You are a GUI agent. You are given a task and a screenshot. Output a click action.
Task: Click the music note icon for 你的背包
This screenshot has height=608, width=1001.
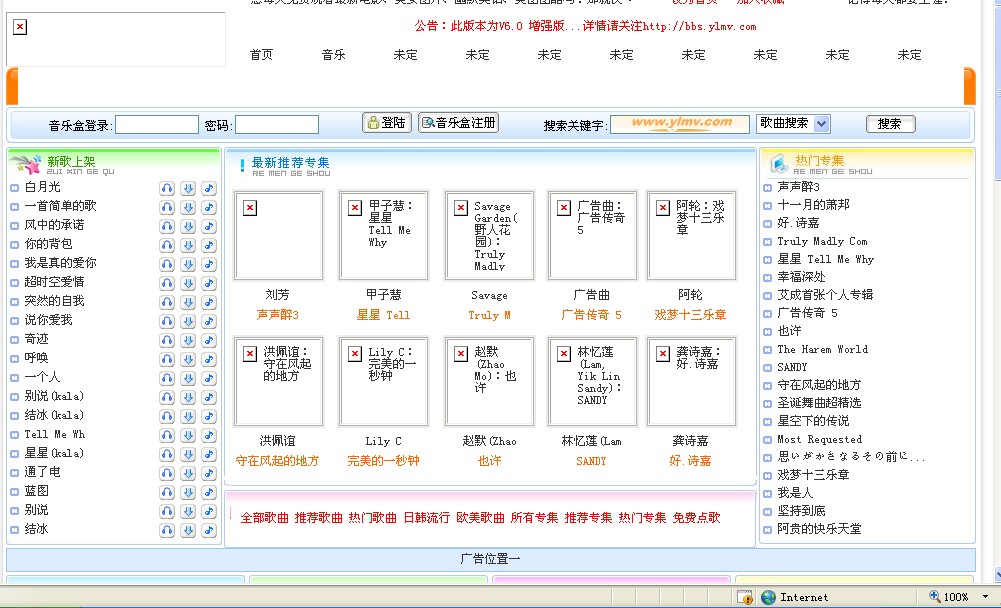point(209,245)
